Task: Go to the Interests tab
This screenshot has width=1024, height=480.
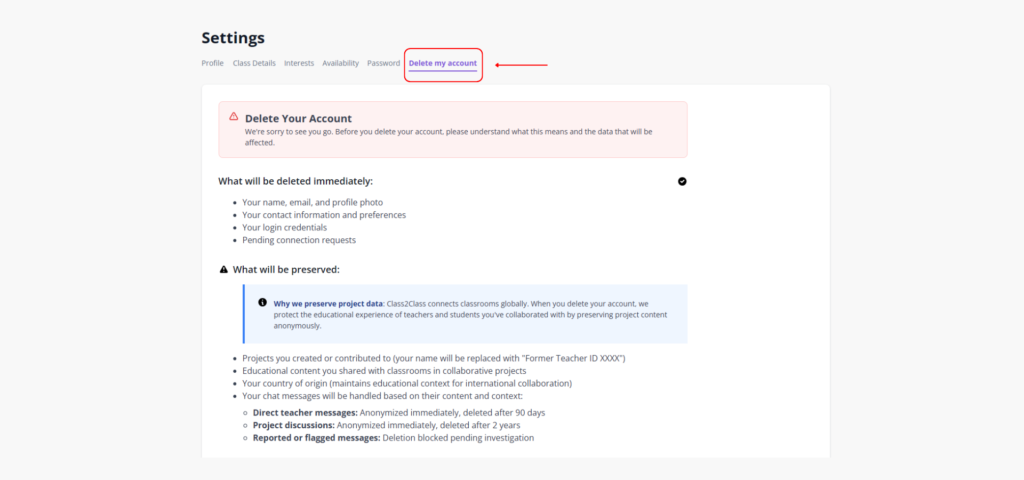Action: (299, 63)
